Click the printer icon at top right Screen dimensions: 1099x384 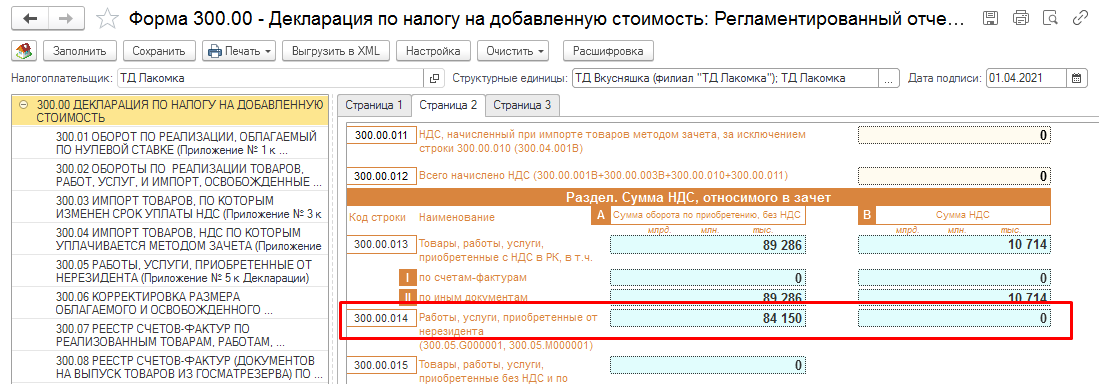click(1020, 18)
